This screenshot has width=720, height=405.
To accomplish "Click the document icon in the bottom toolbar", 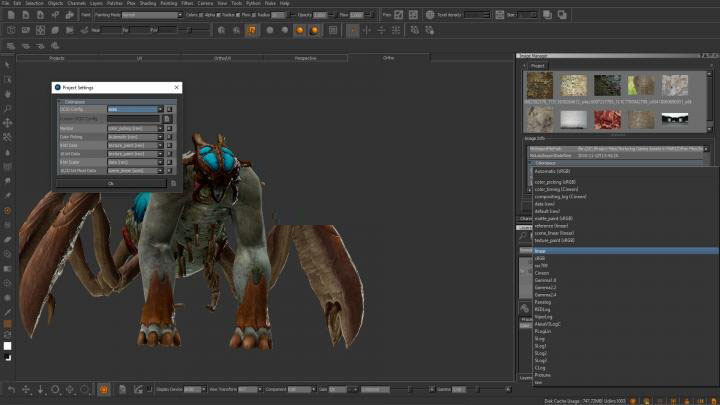I will [x=123, y=389].
